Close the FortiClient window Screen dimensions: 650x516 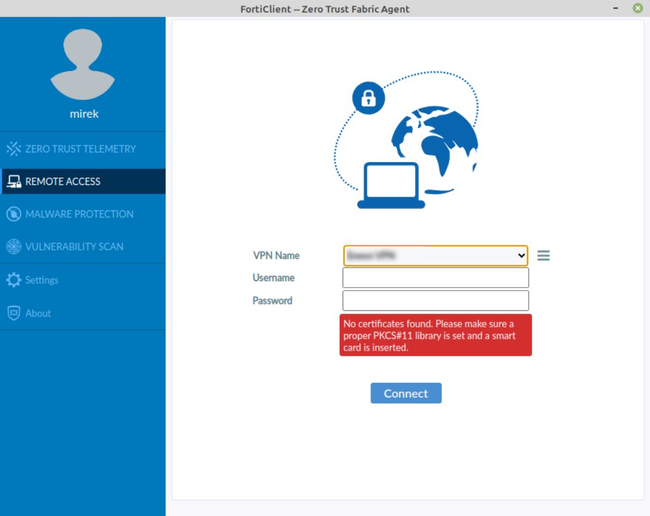[638, 8]
